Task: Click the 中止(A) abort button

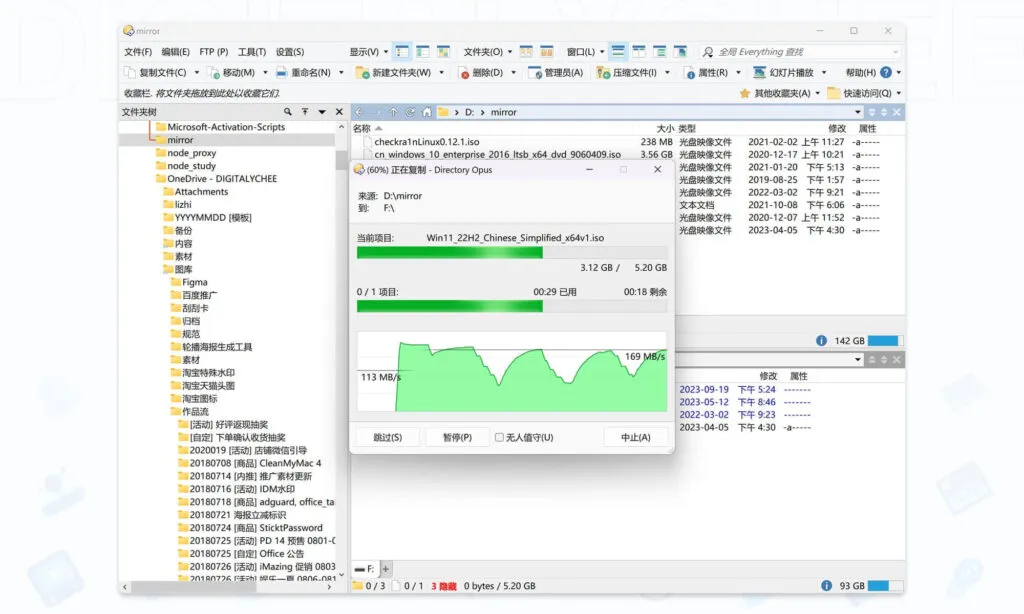Action: point(635,437)
